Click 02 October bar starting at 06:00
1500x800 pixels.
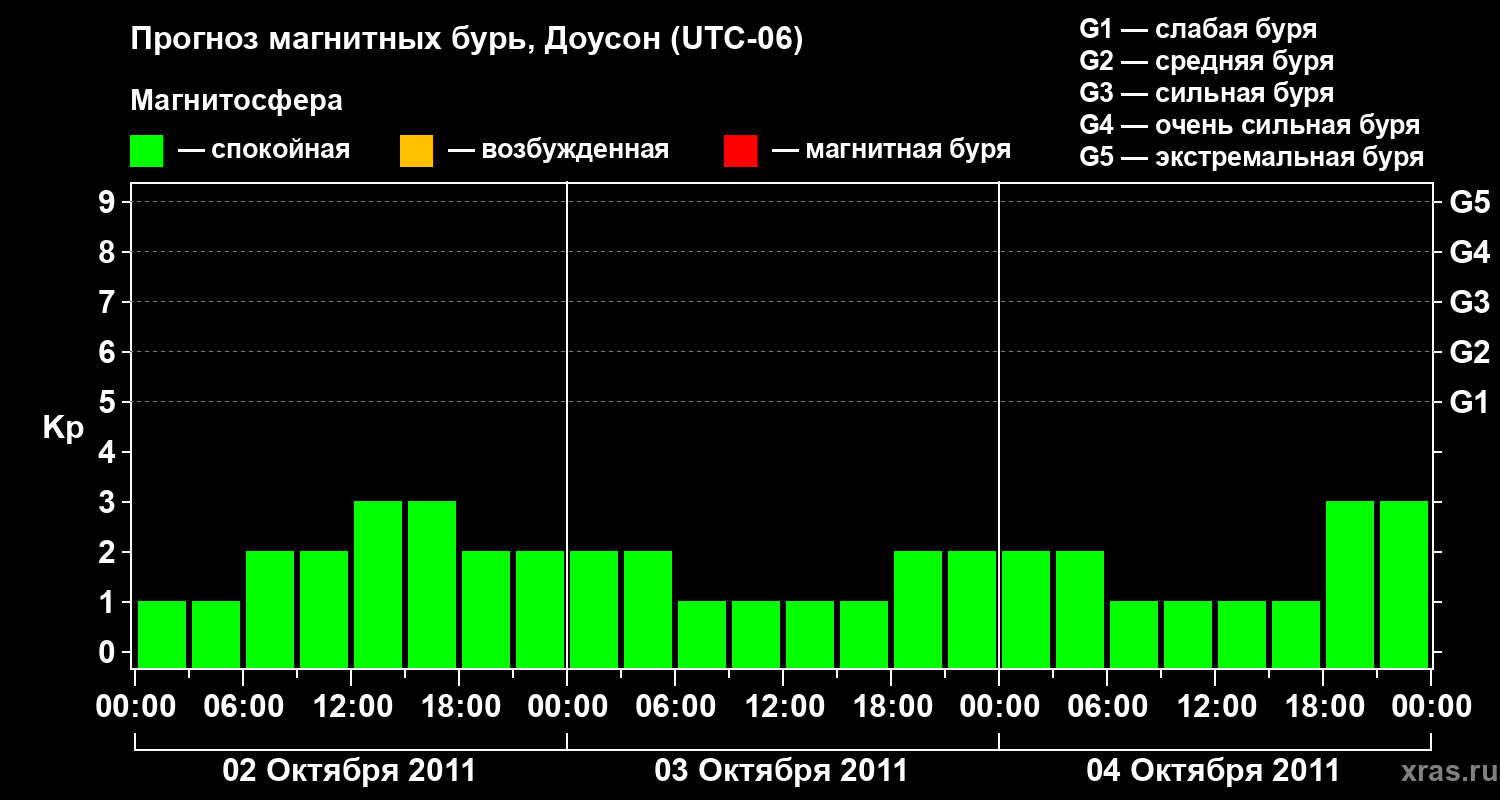[270, 609]
